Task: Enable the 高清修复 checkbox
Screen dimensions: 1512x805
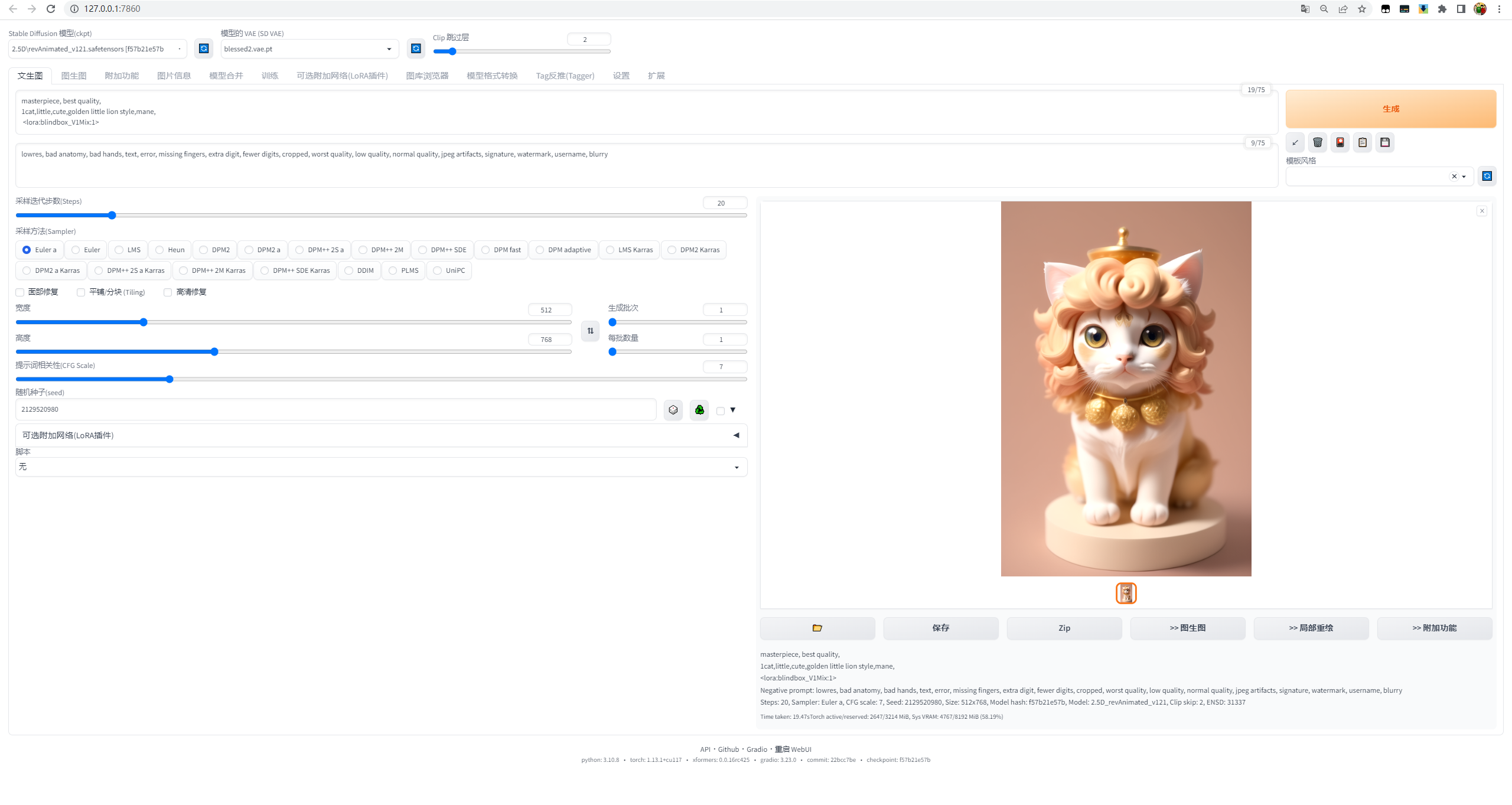Action: point(168,292)
